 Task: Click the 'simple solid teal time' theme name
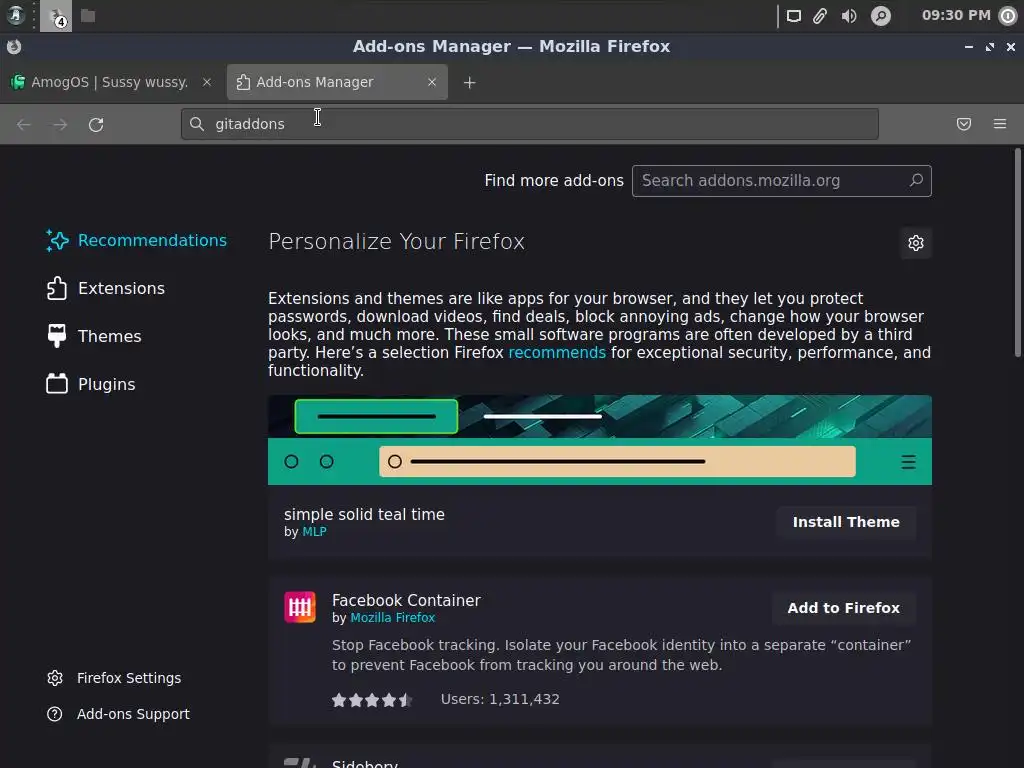[x=364, y=515]
